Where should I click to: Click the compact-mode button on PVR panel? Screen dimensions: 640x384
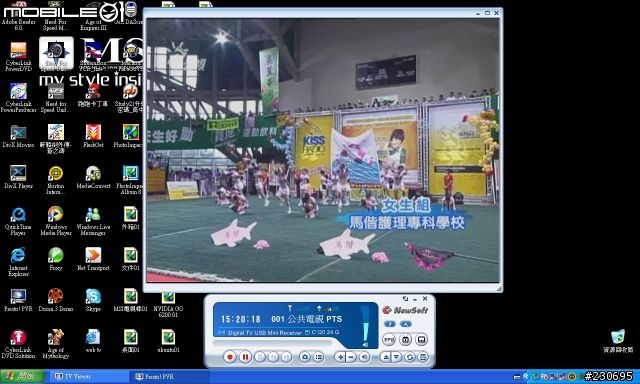[405, 299]
